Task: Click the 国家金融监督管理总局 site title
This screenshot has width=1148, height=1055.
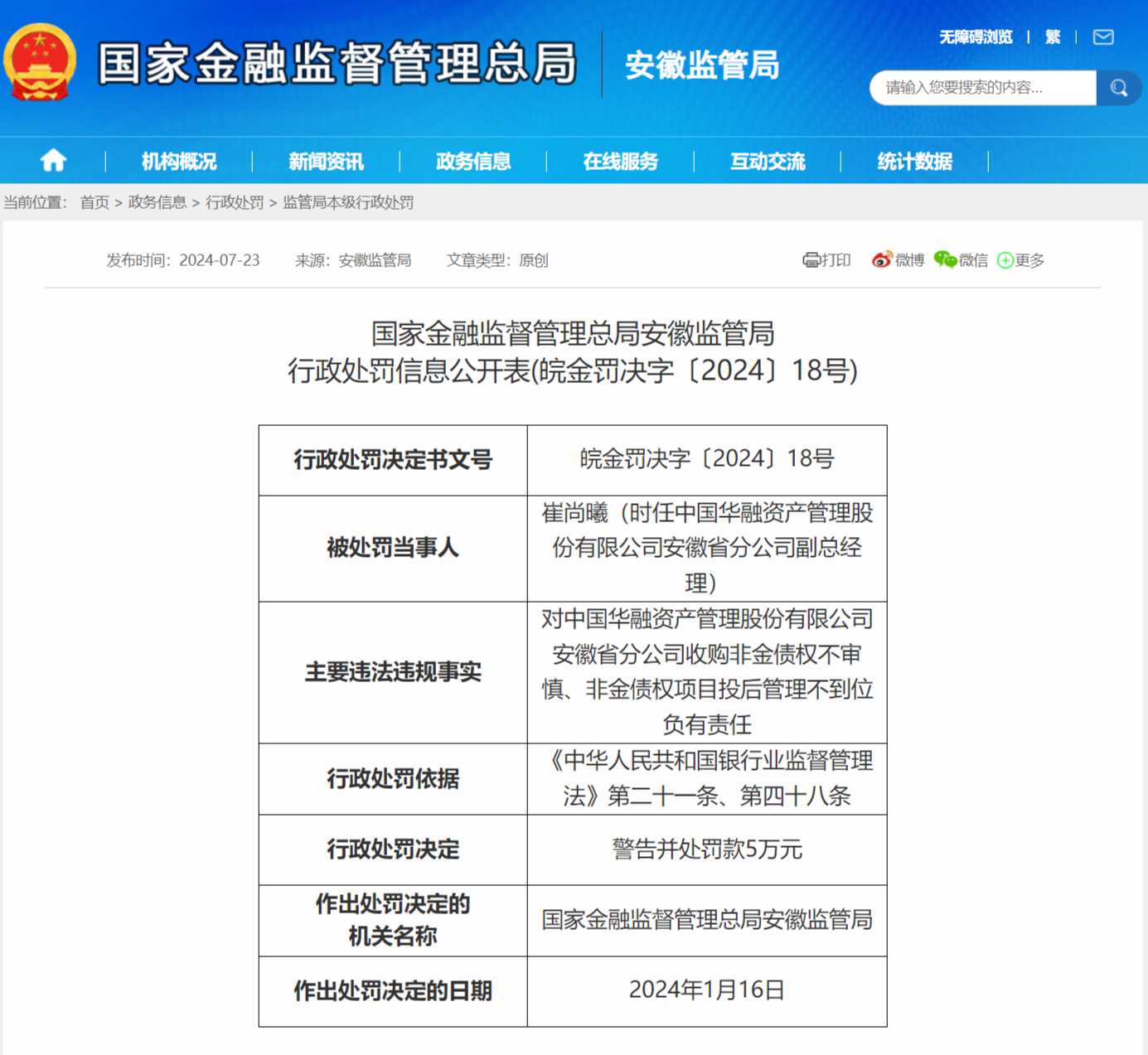Action: click(337, 64)
